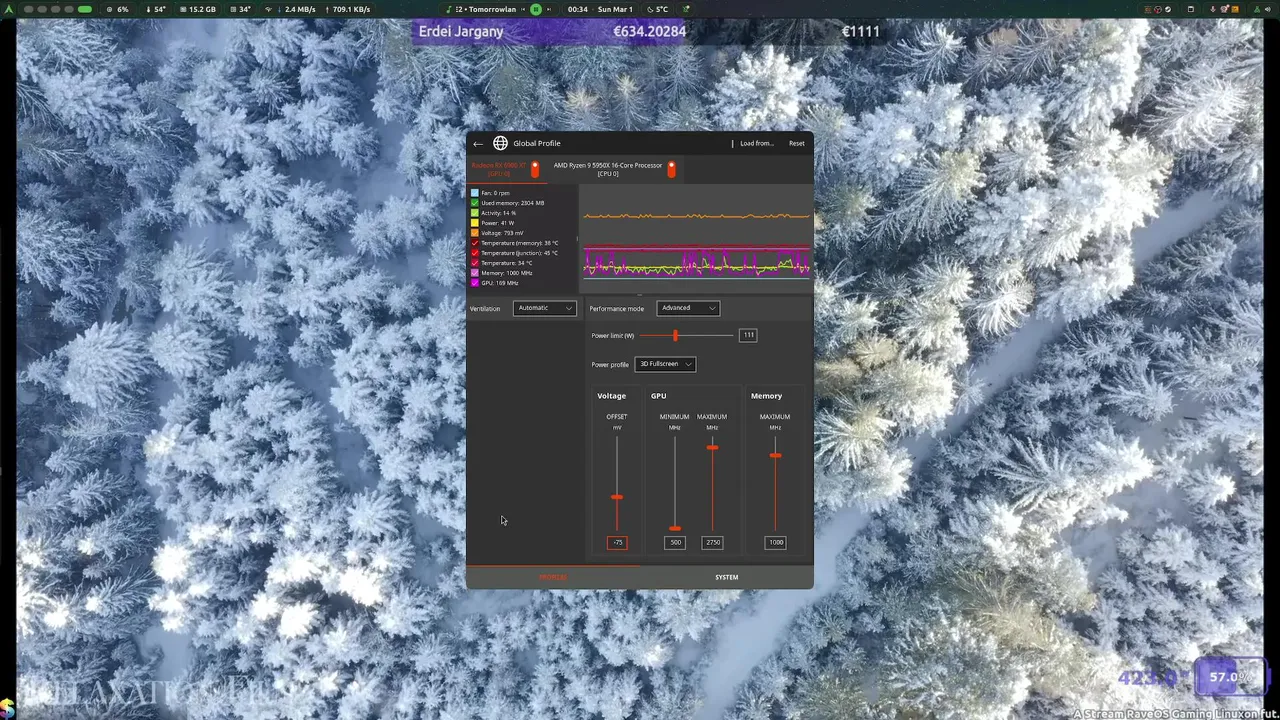The width and height of the screenshot is (1280, 720).
Task: Toggle the Ryzen CPU 0 enable switch
Action: tap(671, 169)
